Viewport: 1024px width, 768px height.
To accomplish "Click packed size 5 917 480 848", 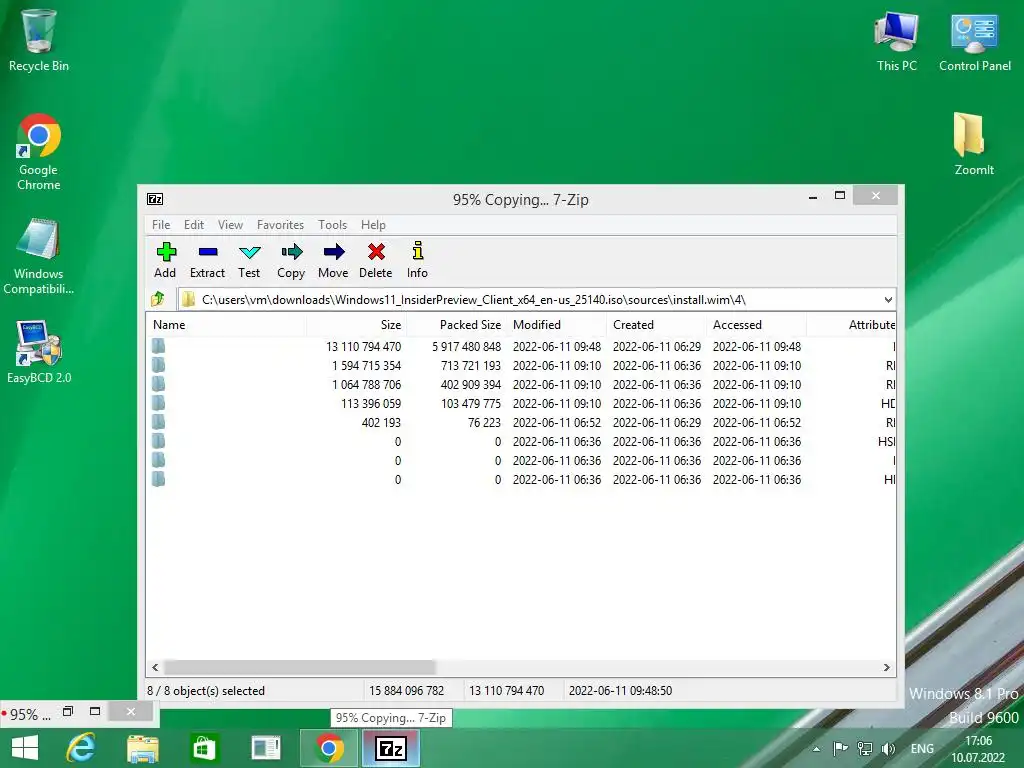I will [x=466, y=346].
